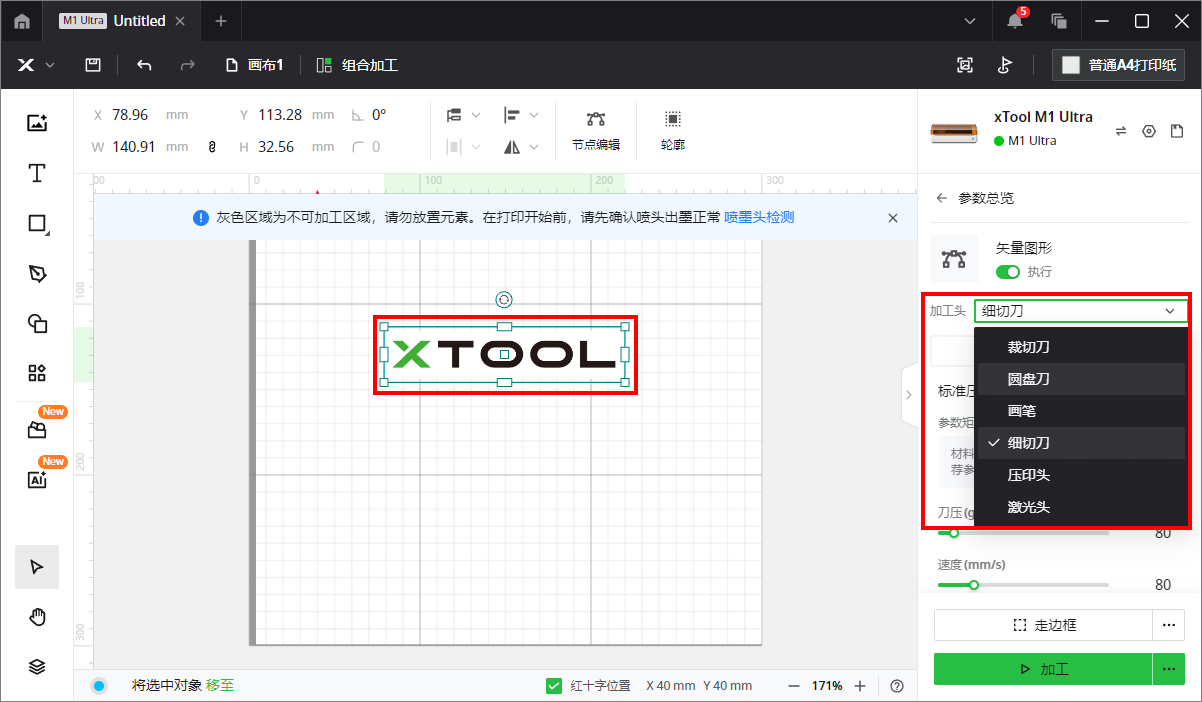Viewport: 1202px width, 702px height.
Task: Click the 移至 link in status bar
Action: (x=220, y=686)
